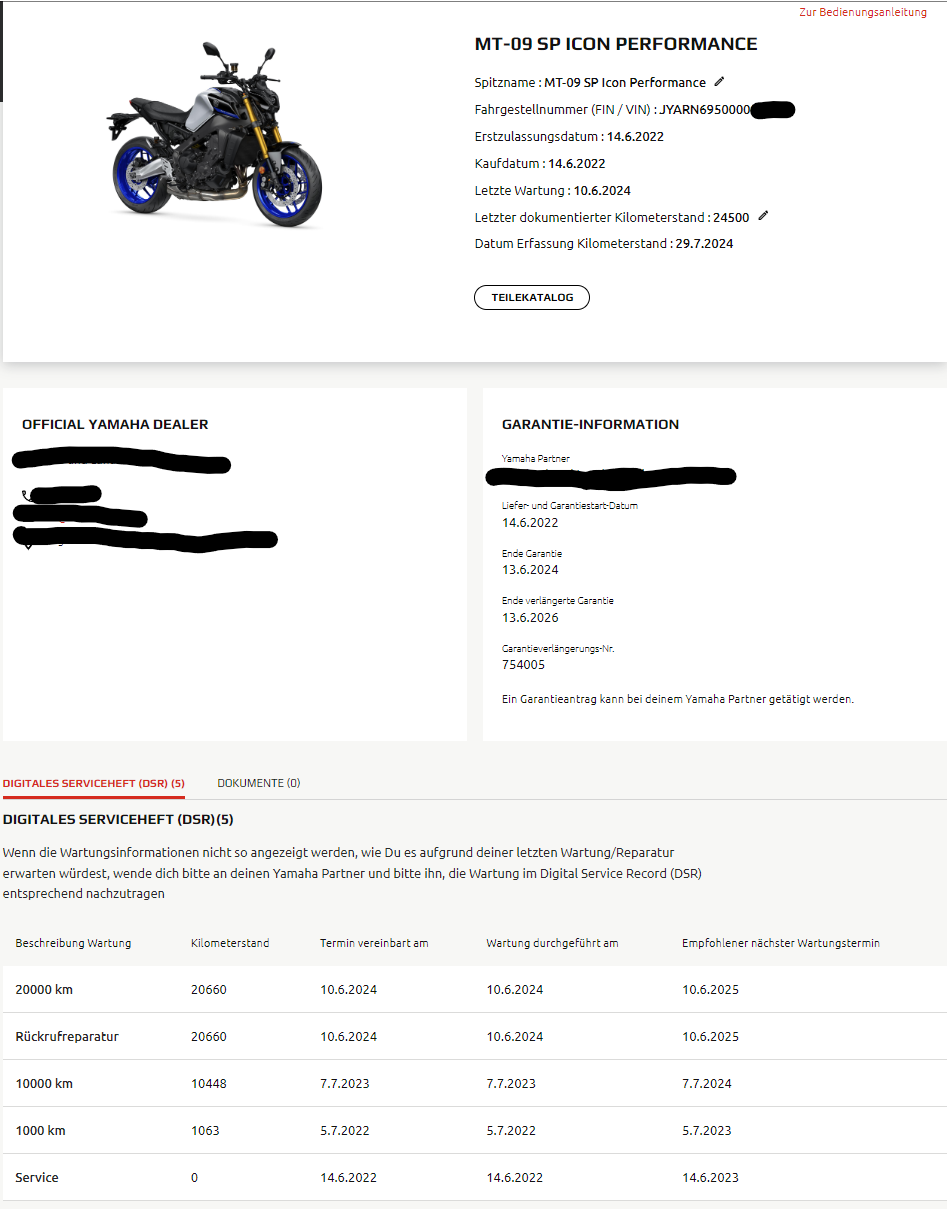Select the 10000 km service row

pyautogui.click(x=474, y=1084)
